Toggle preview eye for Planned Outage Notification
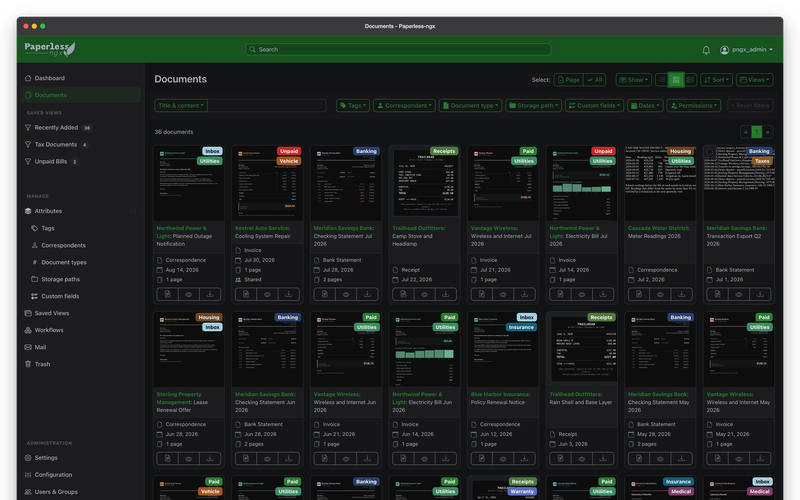This screenshot has width=800, height=500. [x=189, y=294]
